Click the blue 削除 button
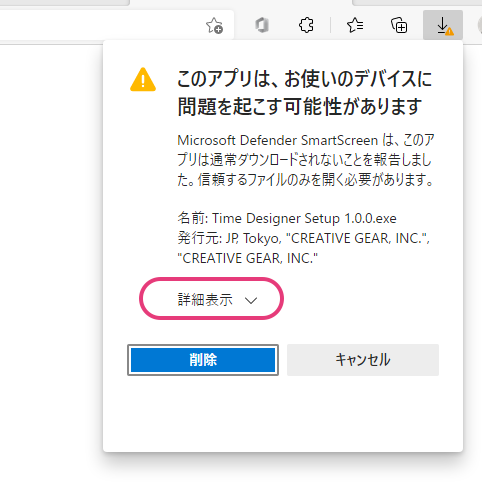482x485 pixels. pyautogui.click(x=203, y=360)
